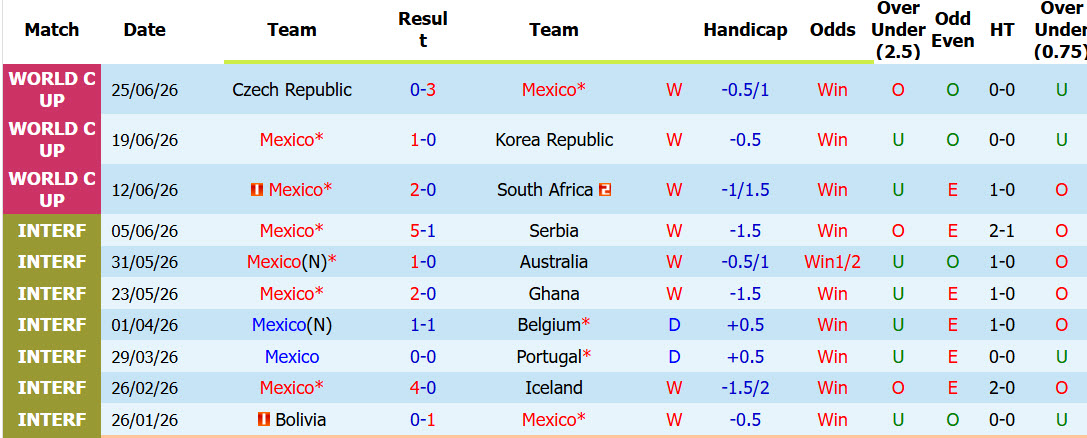Screen dimensions: 1087x438
Task: Click the Date column header
Action: (145, 30)
